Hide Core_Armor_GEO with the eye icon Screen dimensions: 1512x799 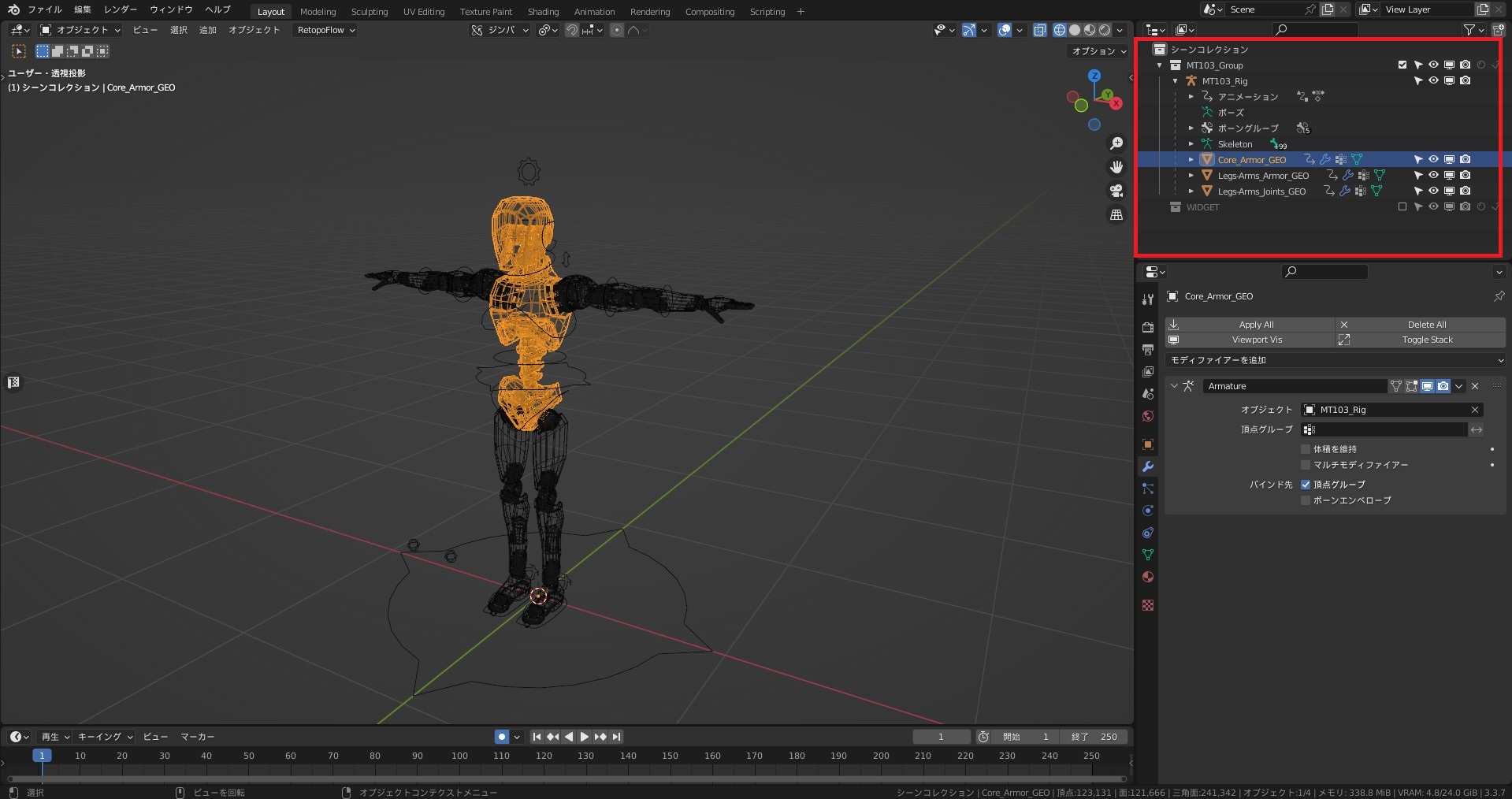[x=1433, y=159]
